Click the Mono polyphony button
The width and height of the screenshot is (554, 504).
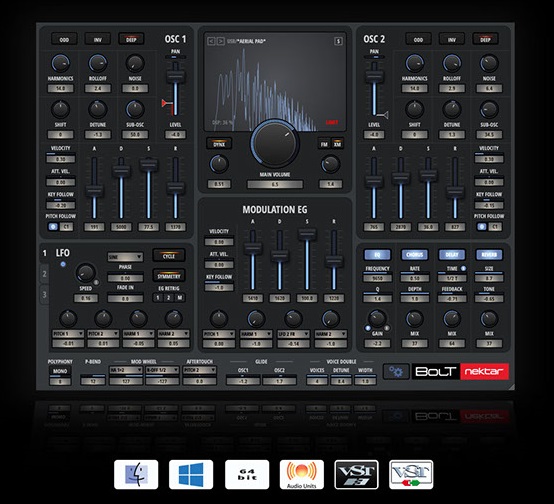click(60, 371)
